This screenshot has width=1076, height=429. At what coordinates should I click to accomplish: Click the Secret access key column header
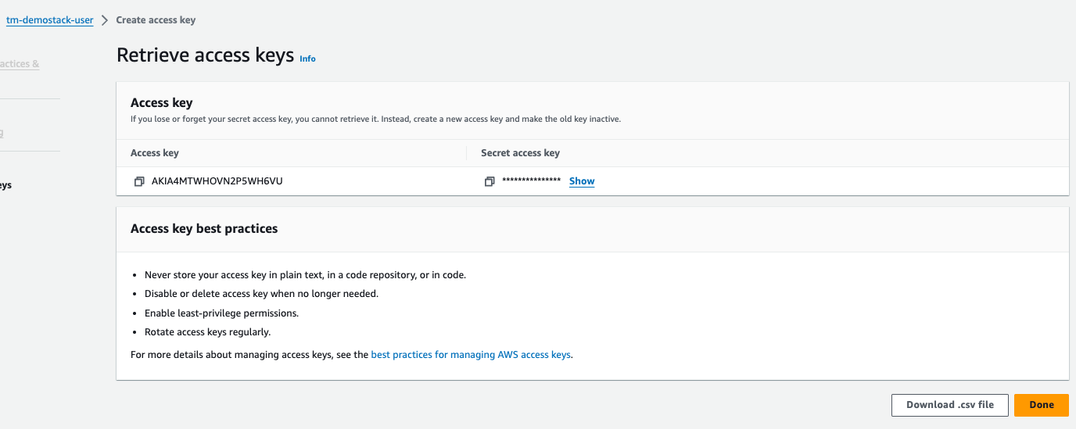click(520, 153)
